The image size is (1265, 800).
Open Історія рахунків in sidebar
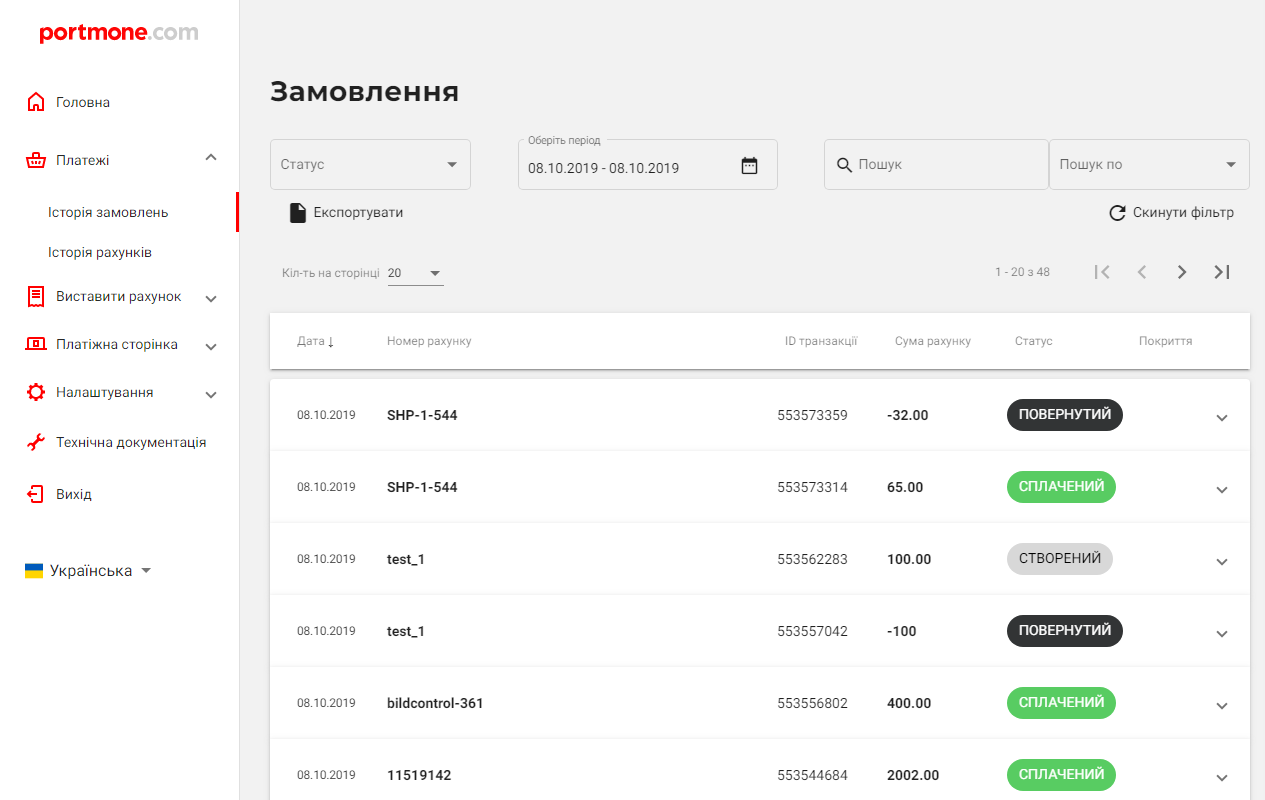tap(100, 253)
